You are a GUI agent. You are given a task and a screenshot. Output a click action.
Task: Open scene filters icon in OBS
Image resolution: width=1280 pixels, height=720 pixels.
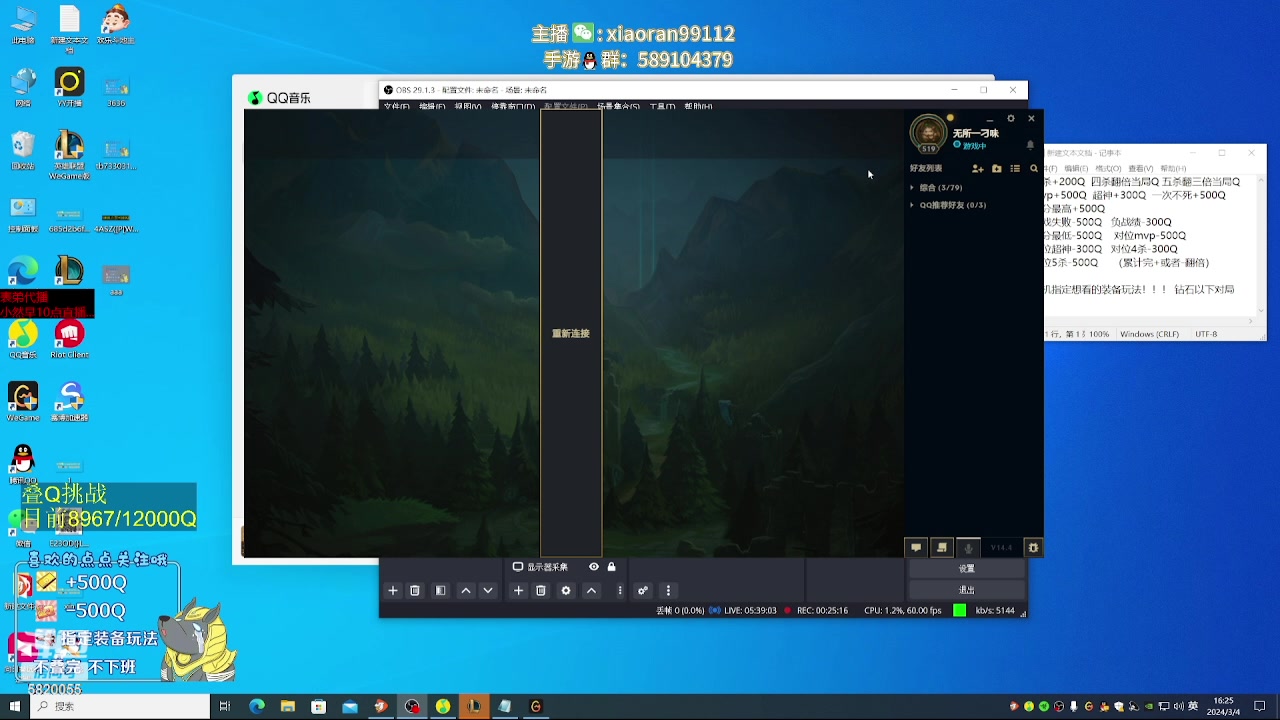[440, 591]
